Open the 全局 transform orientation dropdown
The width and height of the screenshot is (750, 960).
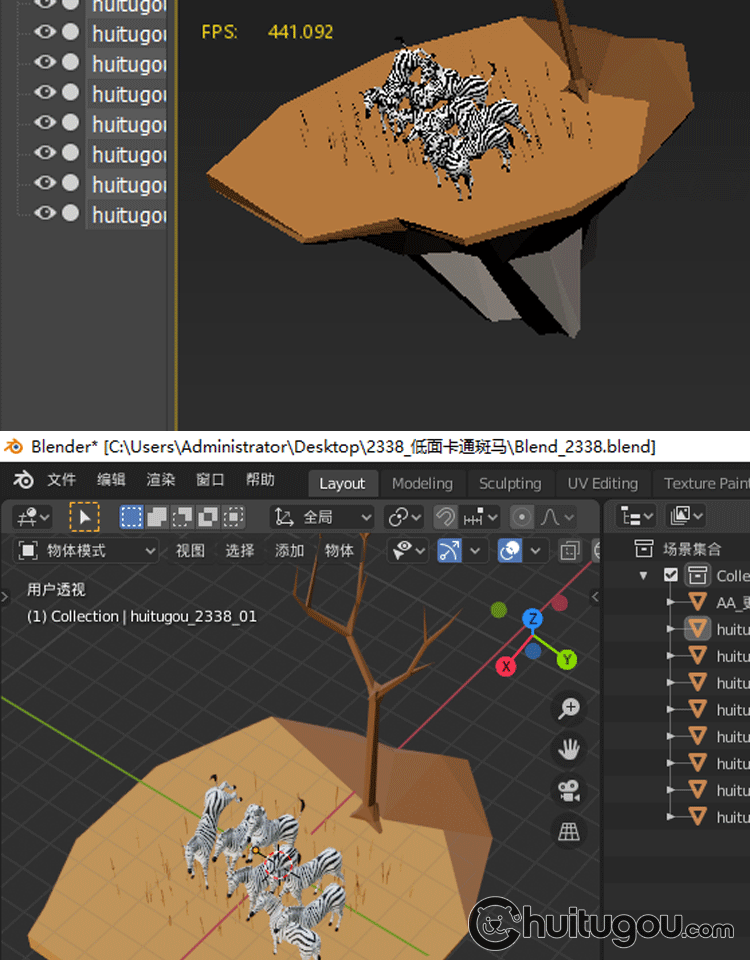tap(324, 517)
